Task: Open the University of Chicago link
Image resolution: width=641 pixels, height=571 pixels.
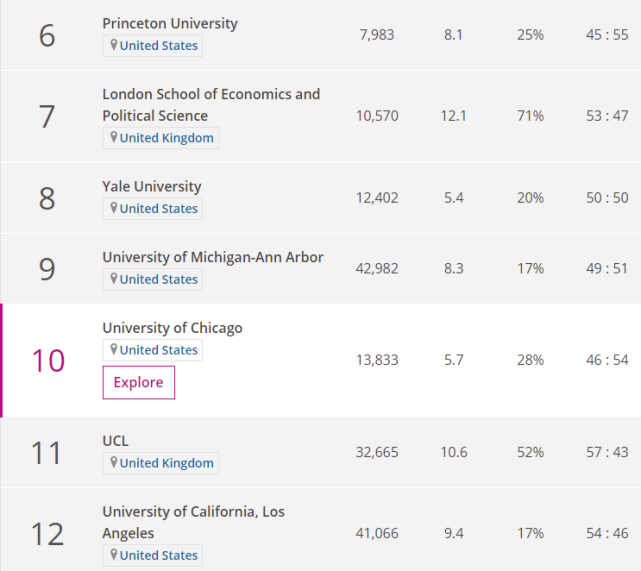Action: [172, 328]
